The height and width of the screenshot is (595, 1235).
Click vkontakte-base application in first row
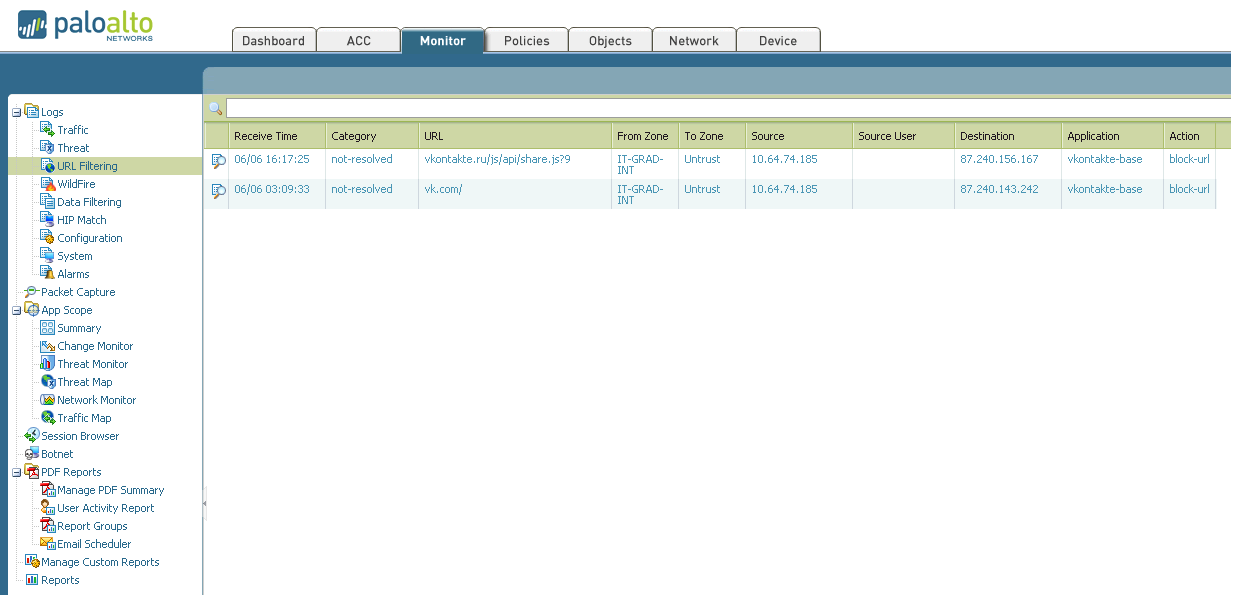(x=1104, y=159)
